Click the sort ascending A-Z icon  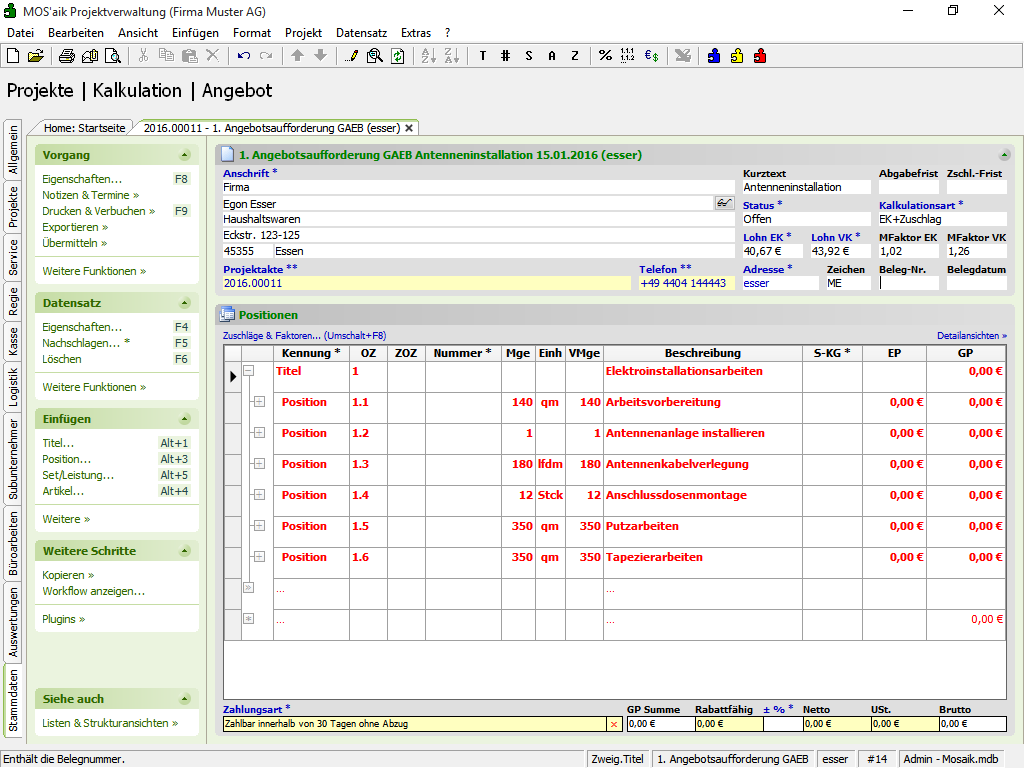point(428,56)
